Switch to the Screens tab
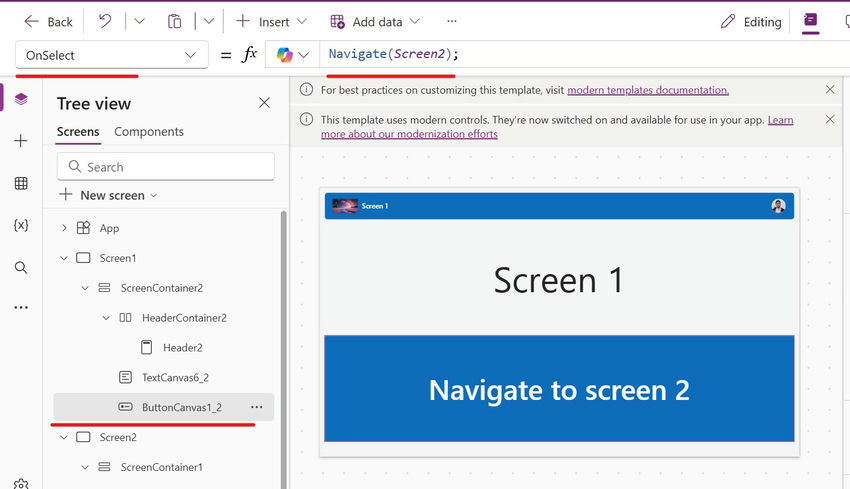The height and width of the screenshot is (489, 850). tap(78, 132)
